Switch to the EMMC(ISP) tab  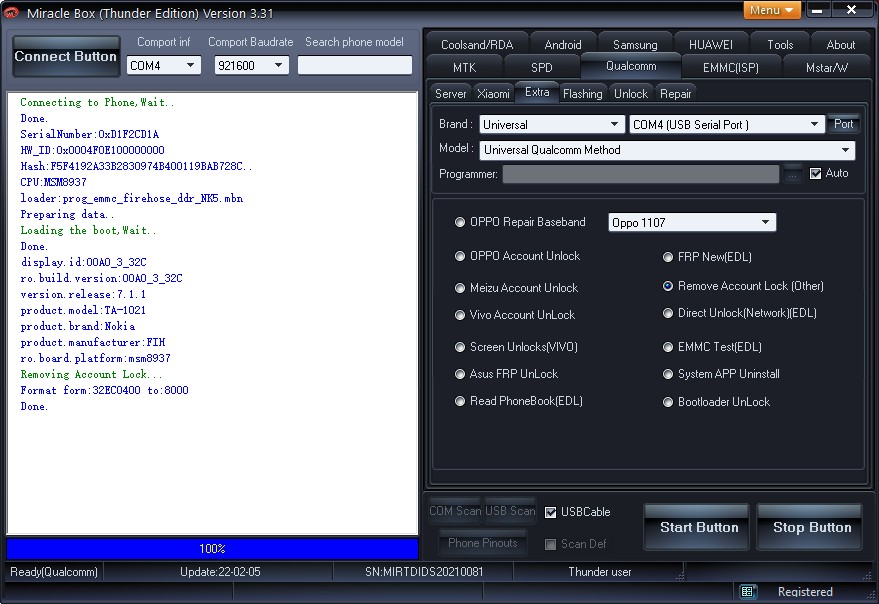730,68
